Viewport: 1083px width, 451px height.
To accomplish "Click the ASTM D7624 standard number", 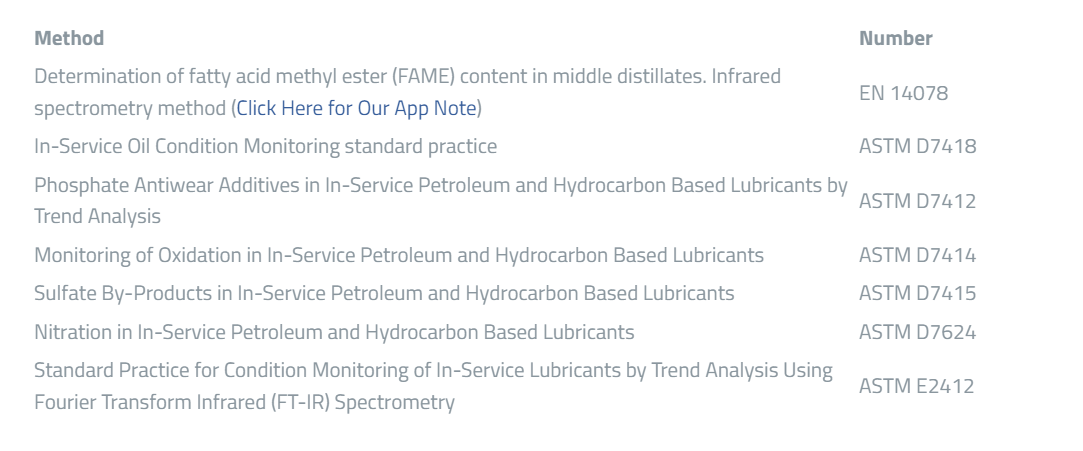I will tap(917, 332).
